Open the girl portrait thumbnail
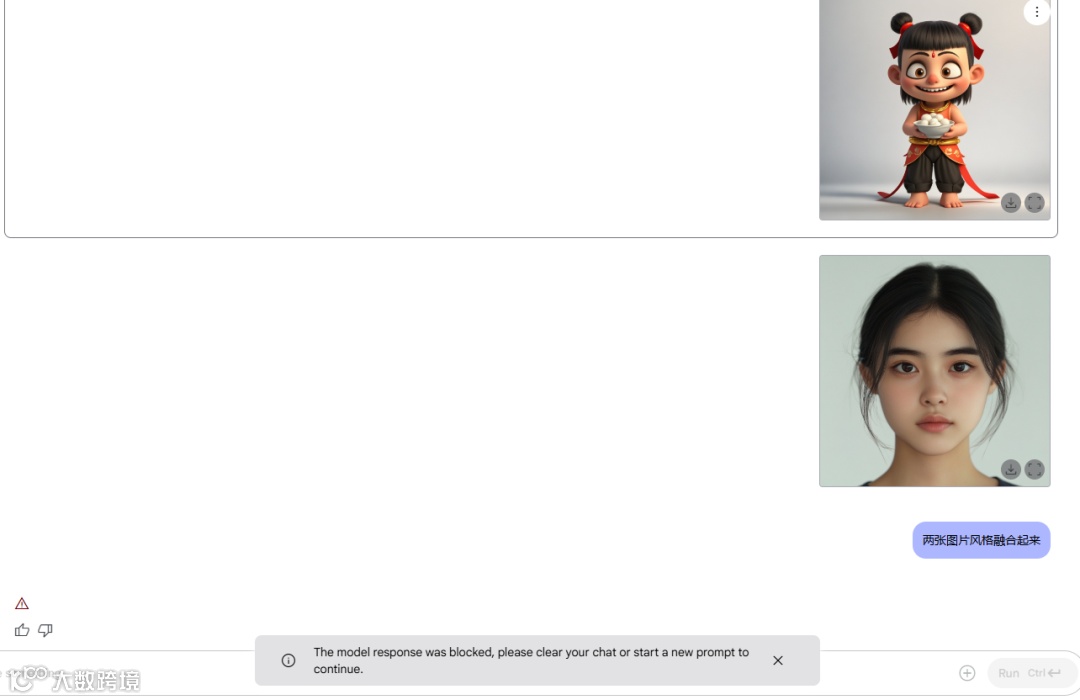This screenshot has width=1080, height=700. [x=935, y=371]
